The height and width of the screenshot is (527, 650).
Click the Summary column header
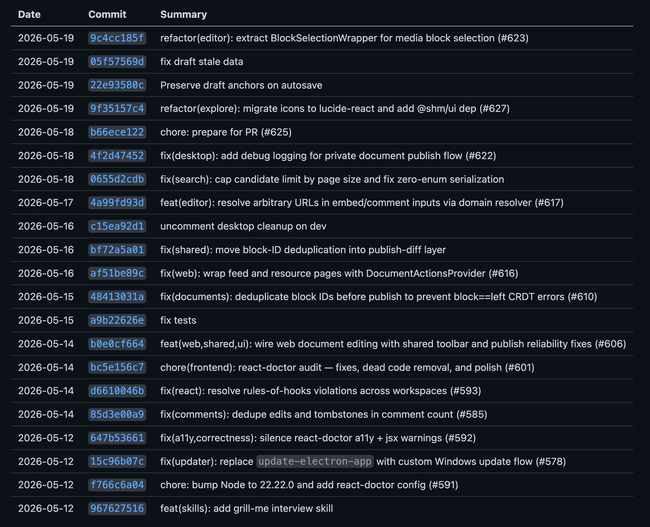point(183,15)
